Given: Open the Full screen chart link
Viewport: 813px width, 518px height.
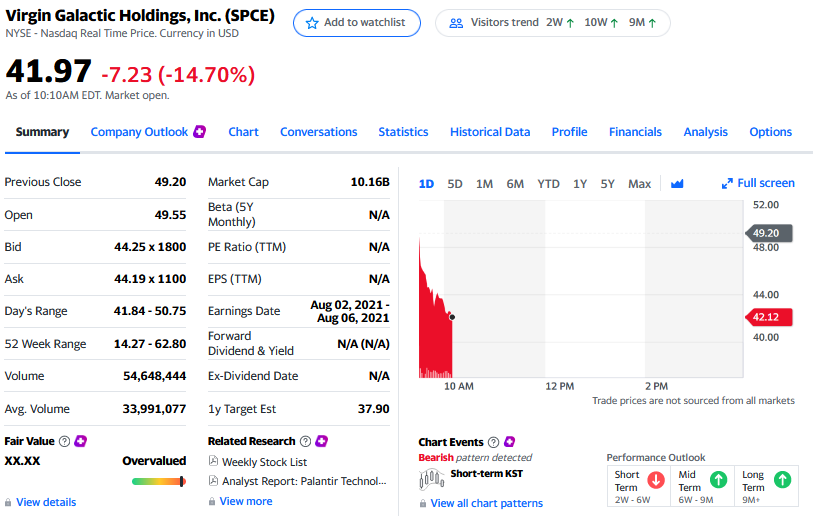Looking at the screenshot, I should [x=758, y=183].
